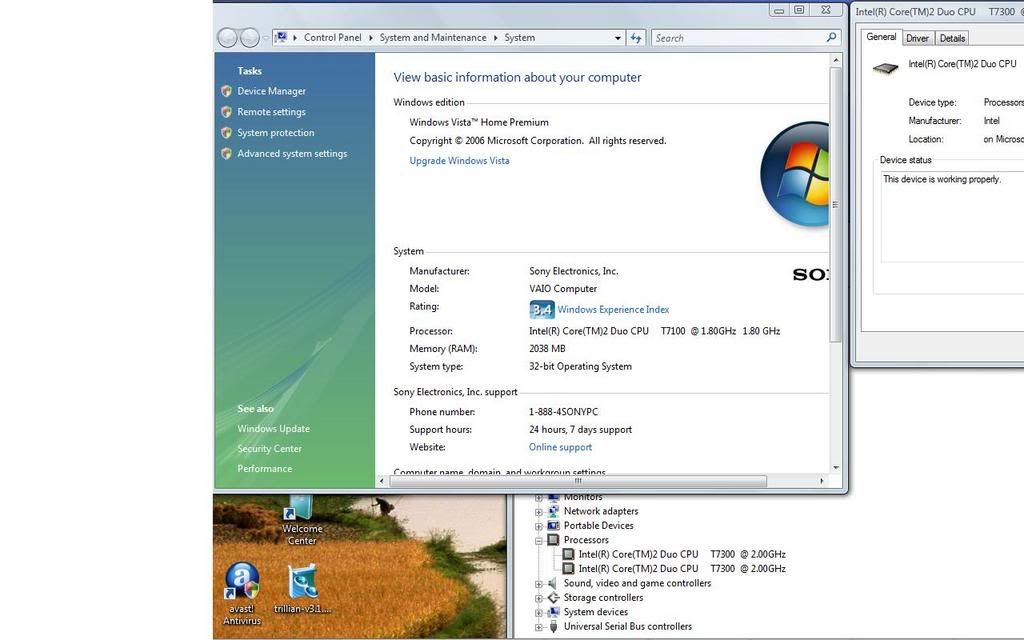Click the Windows Vista logo orb image

click(x=795, y=174)
